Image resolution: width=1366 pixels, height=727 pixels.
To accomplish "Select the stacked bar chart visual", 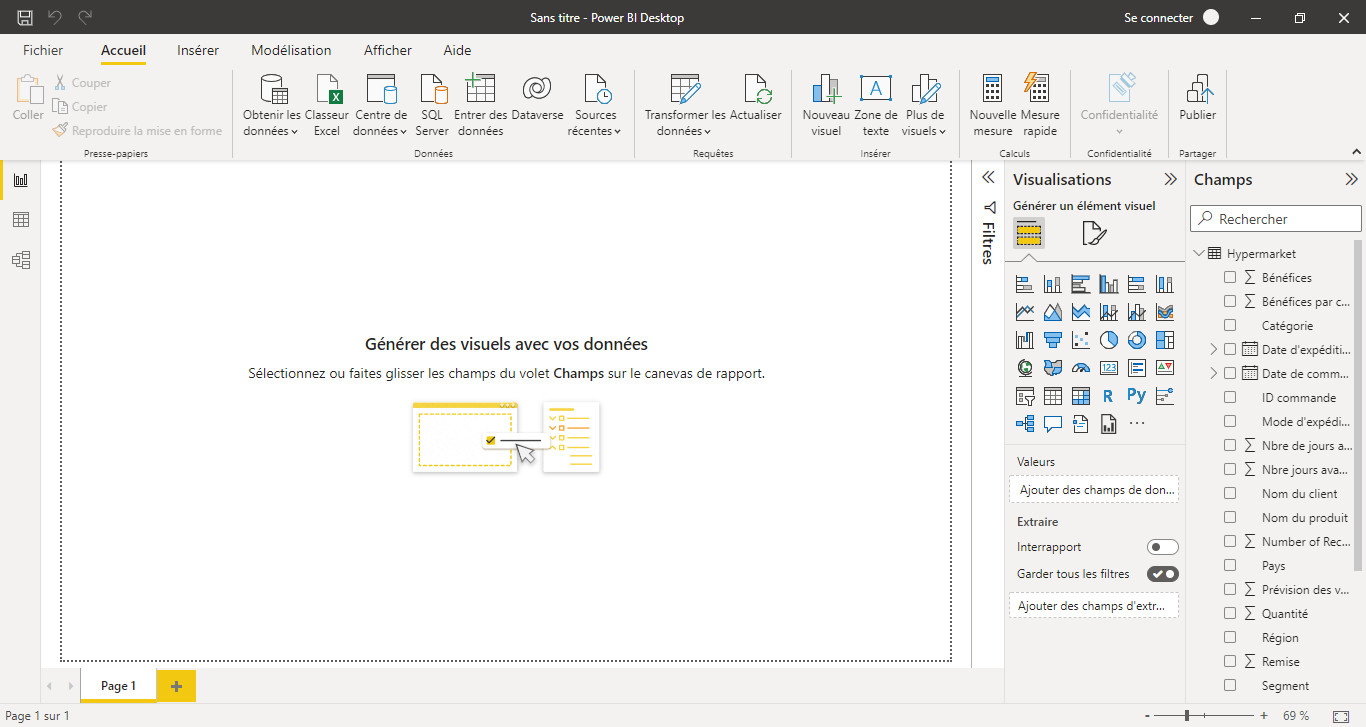I will click(x=1024, y=285).
